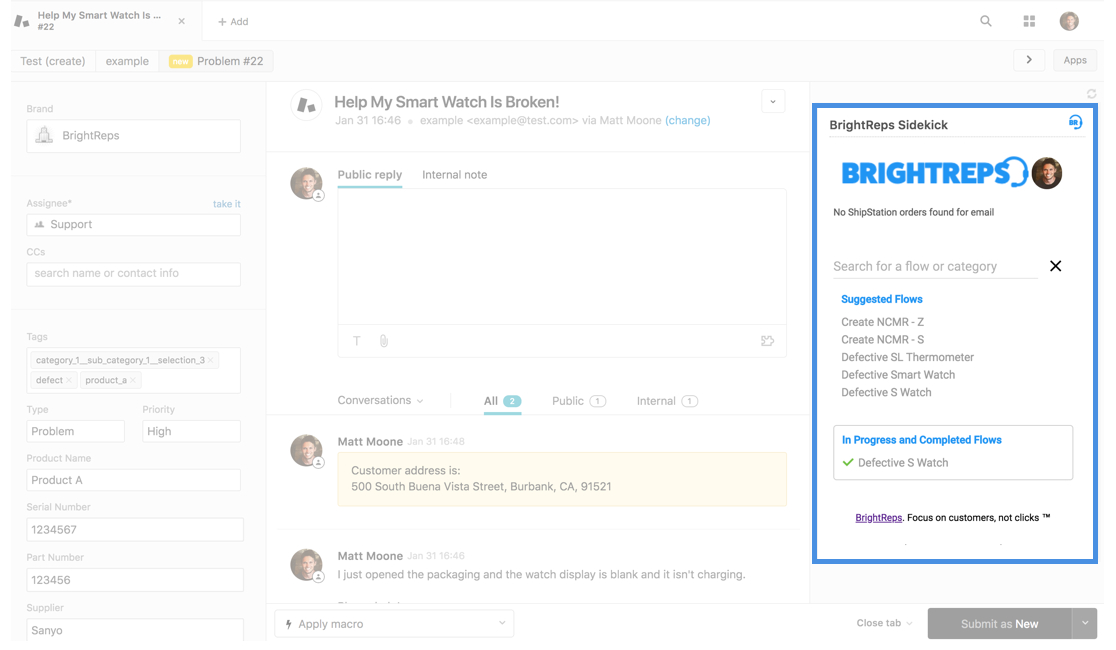Viewport: 1116px width, 650px height.
Task: Switch to the Internal note tab
Action: (x=455, y=174)
